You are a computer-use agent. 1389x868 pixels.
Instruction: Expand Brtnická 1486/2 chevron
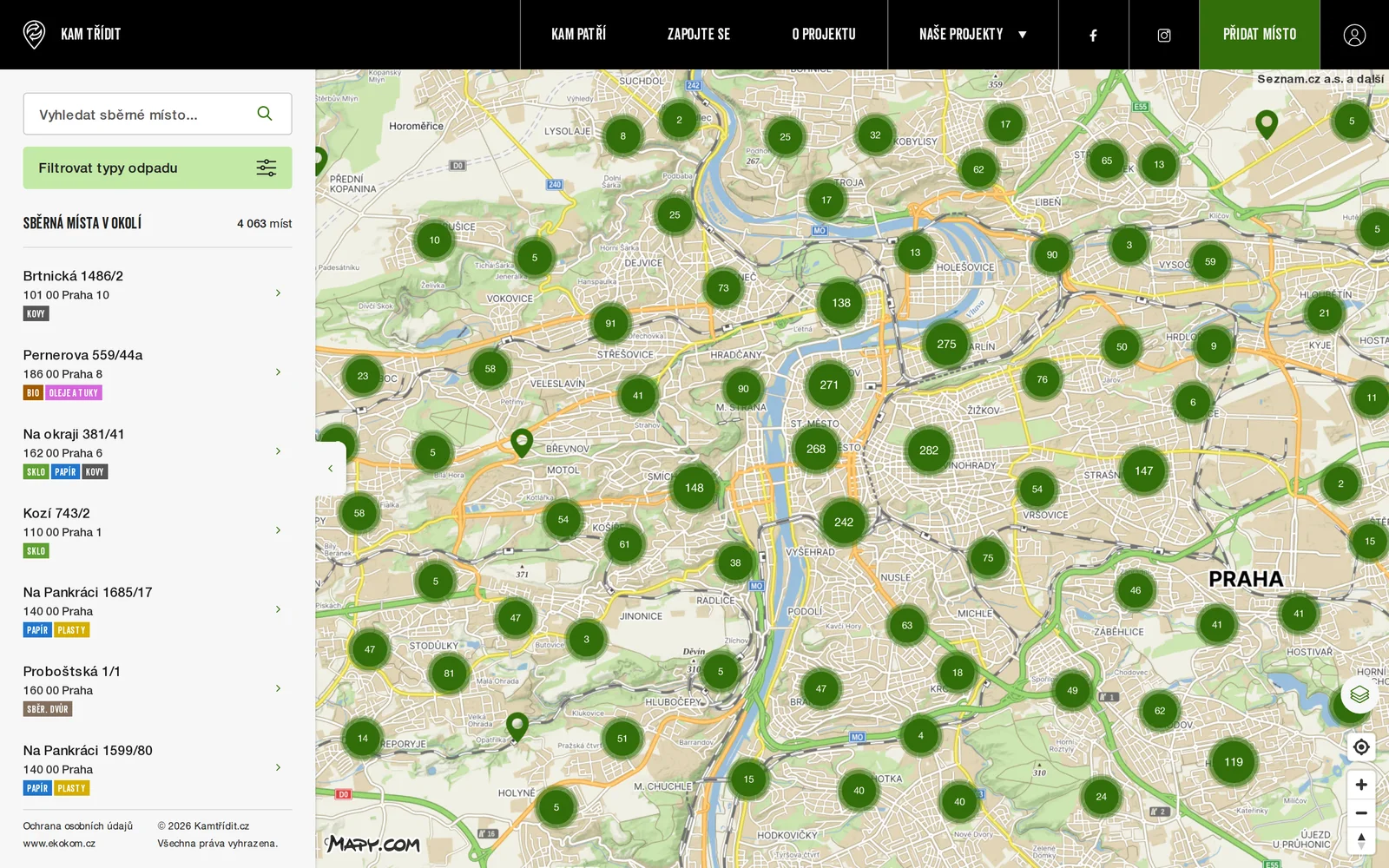tap(278, 293)
